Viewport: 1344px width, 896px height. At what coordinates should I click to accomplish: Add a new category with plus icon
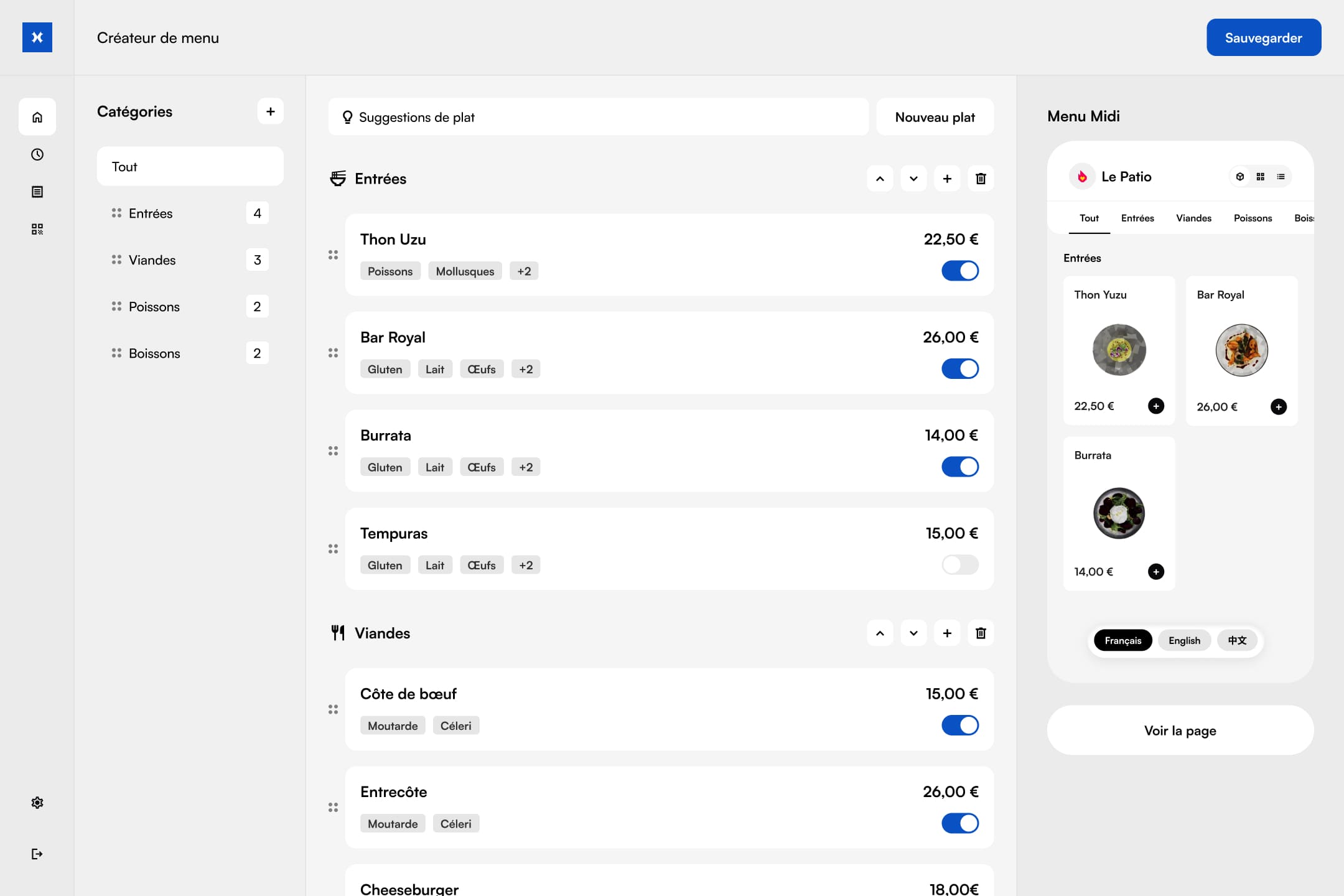coord(270,111)
